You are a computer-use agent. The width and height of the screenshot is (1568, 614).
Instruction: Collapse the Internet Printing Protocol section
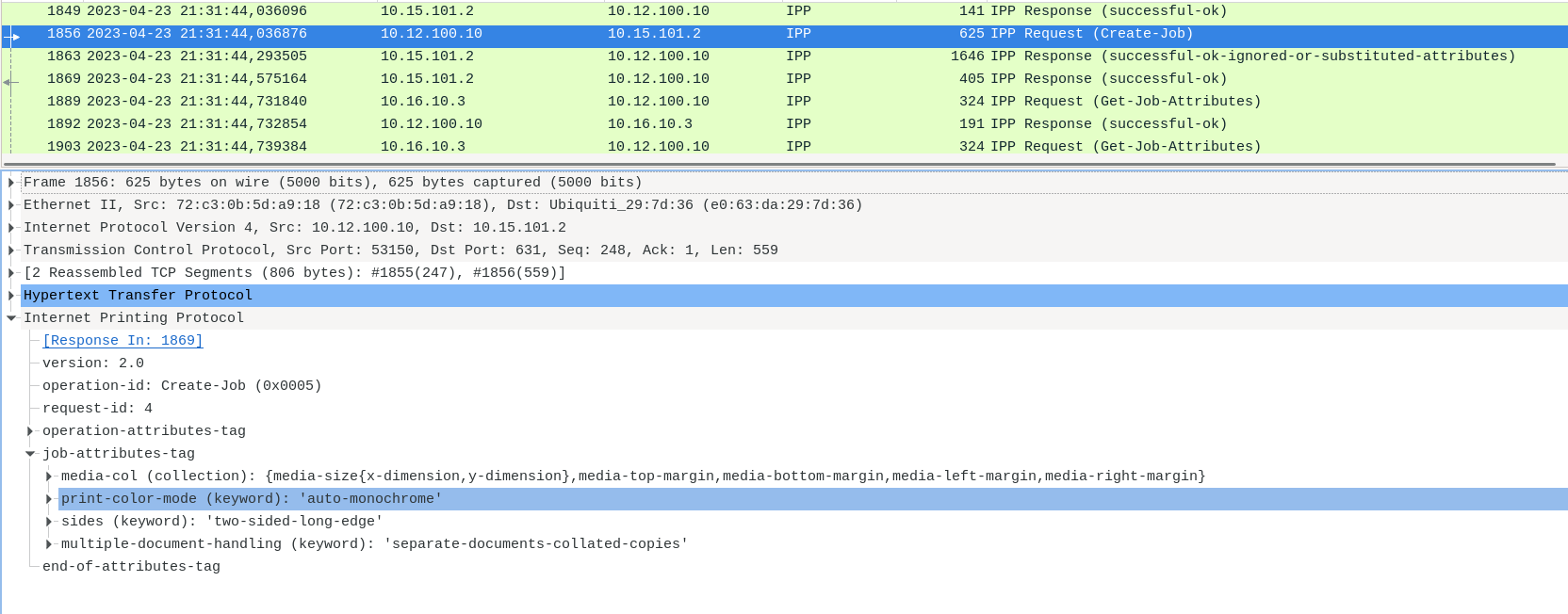tap(10, 317)
